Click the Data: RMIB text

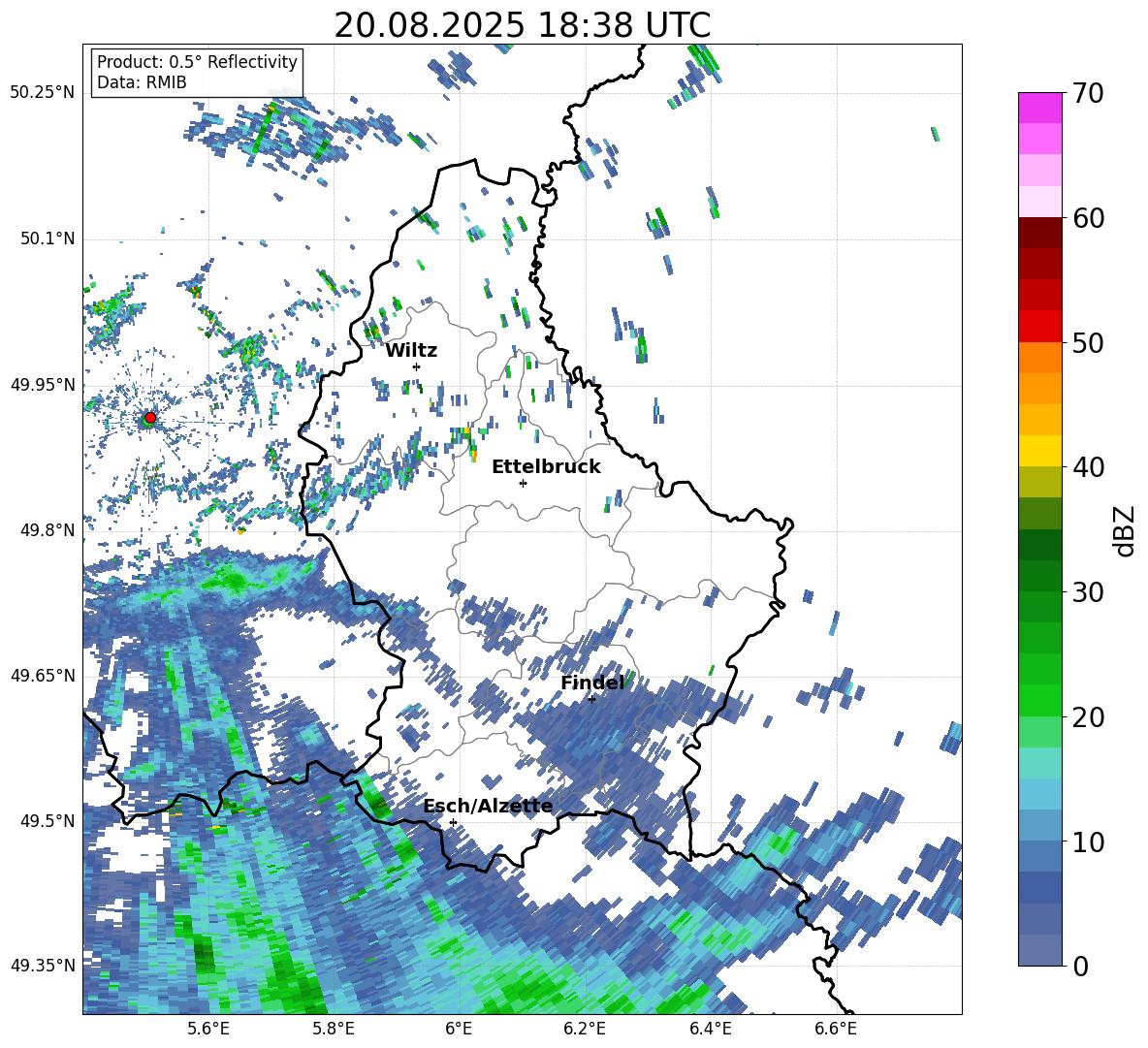point(142,82)
